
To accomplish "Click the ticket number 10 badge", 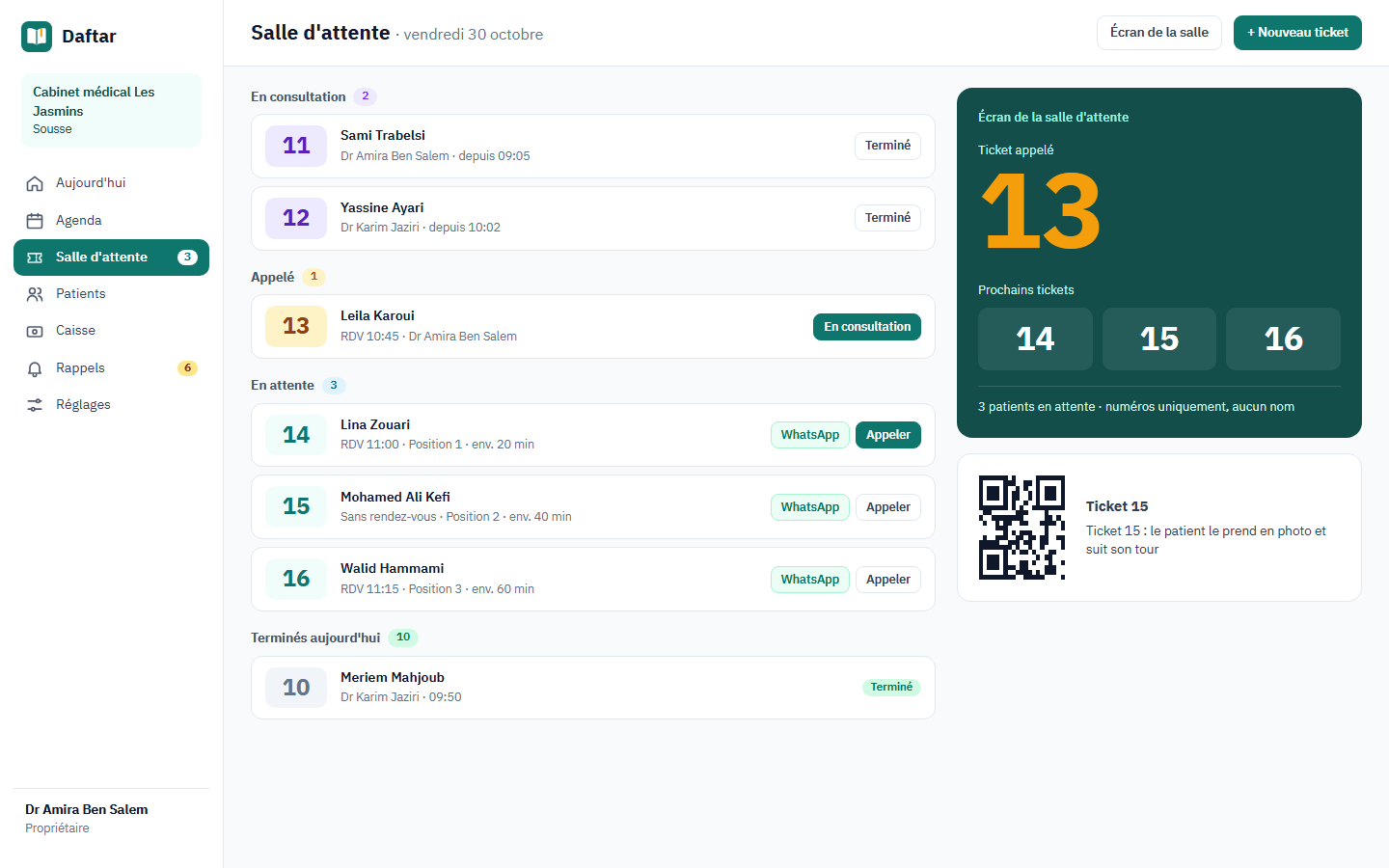I will pyautogui.click(x=296, y=688).
